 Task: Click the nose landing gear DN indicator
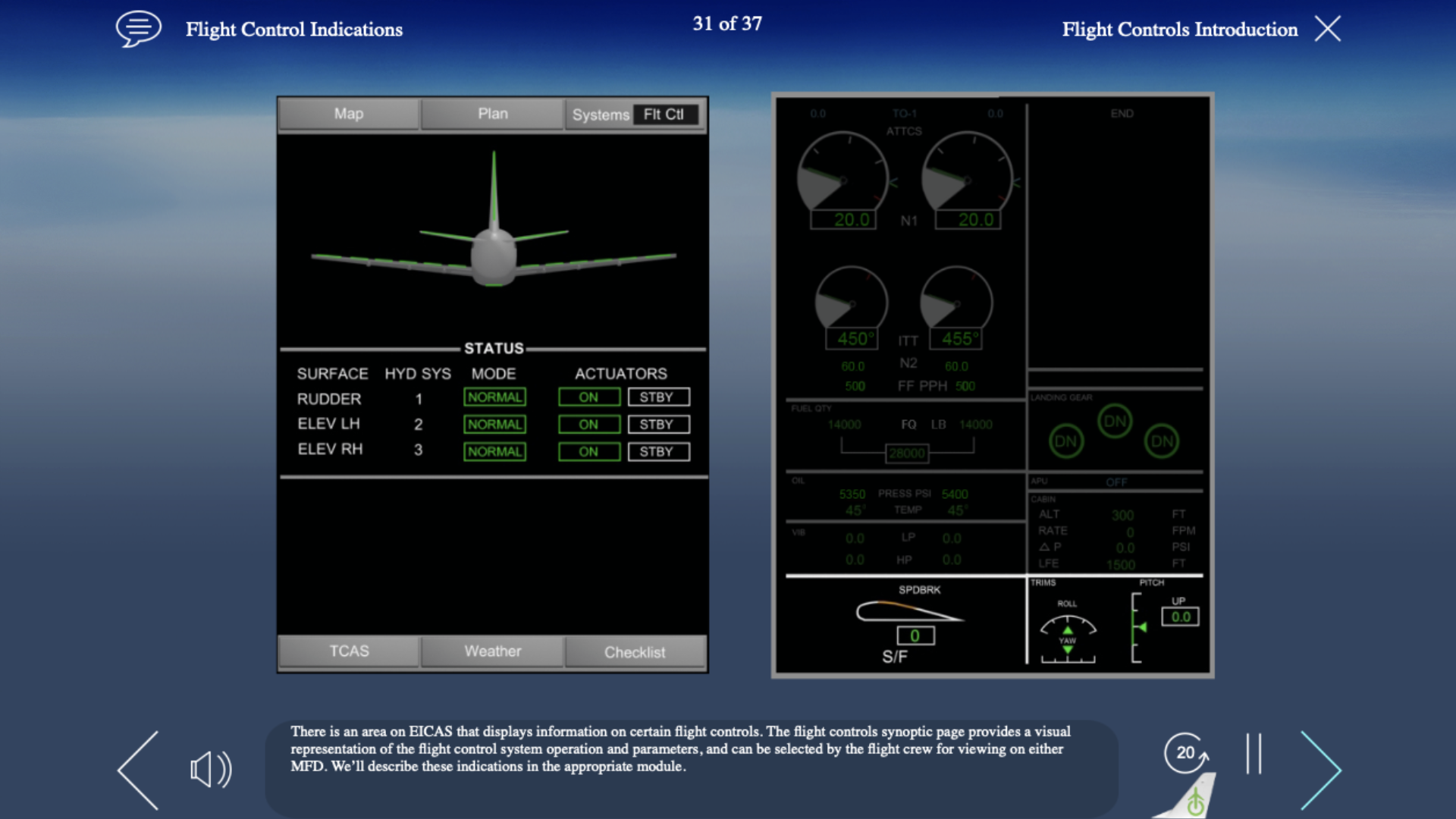pos(1115,421)
